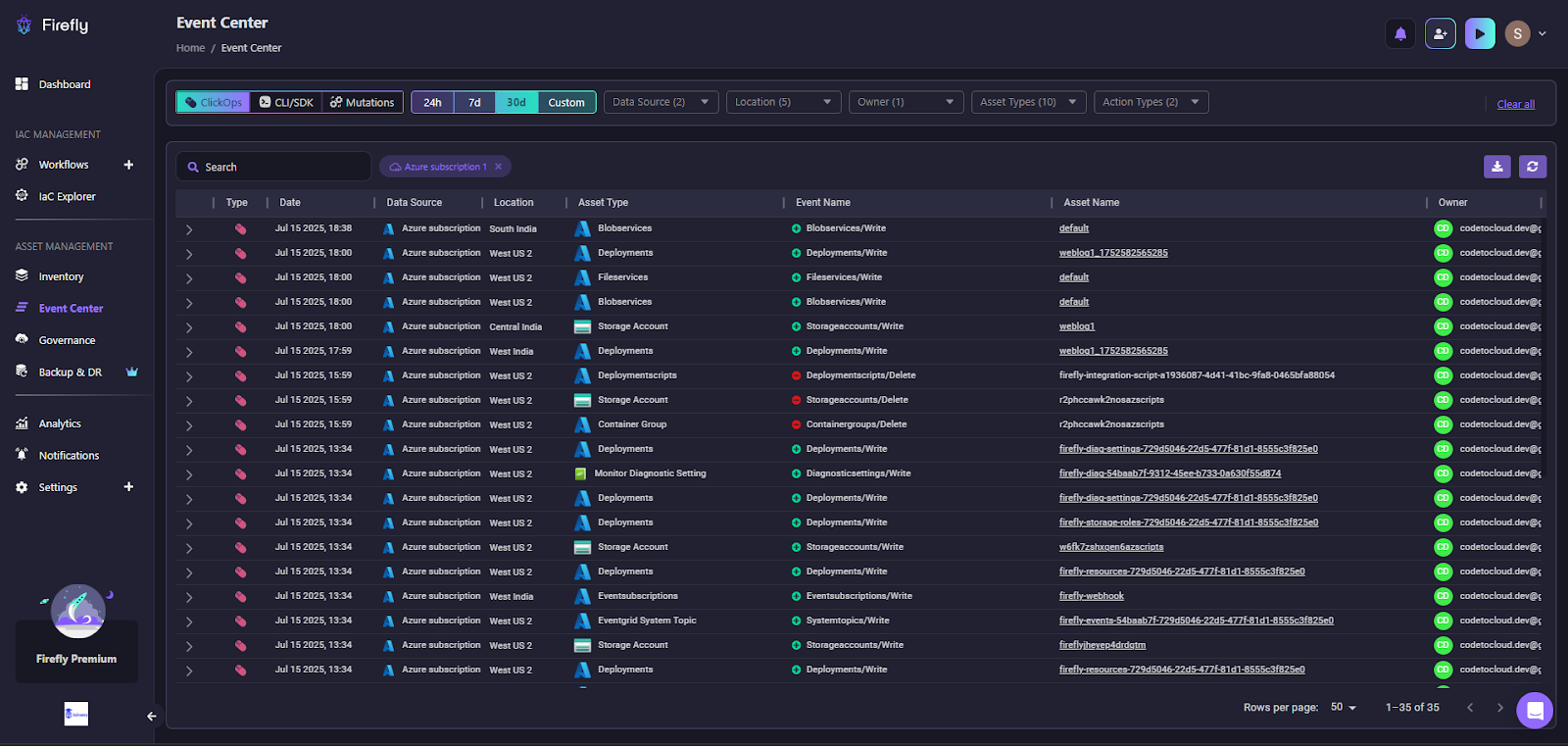The image size is (1568, 746).
Task: Open the notifications bell icon
Action: click(x=1400, y=33)
